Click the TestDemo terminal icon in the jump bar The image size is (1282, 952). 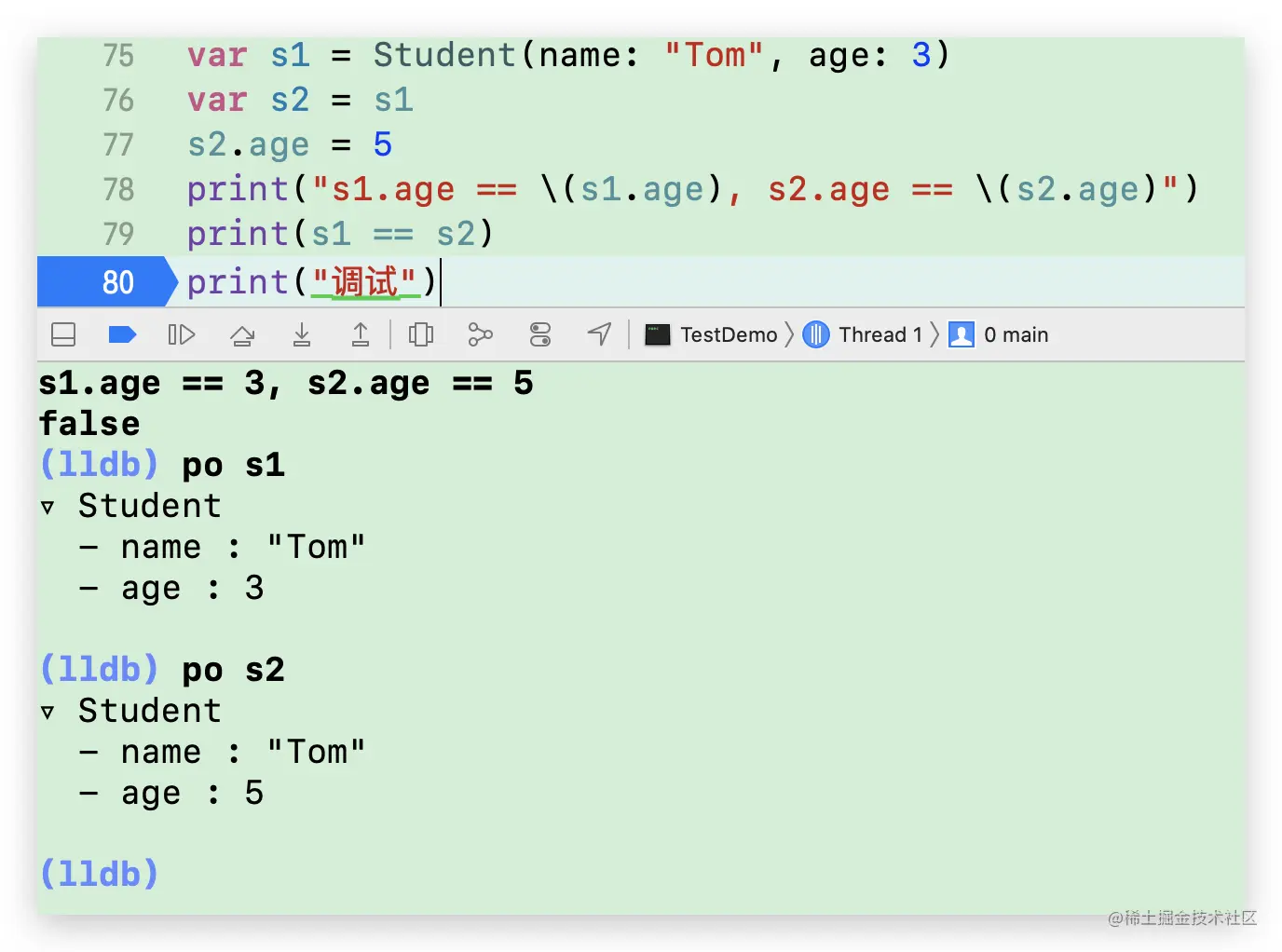[658, 334]
